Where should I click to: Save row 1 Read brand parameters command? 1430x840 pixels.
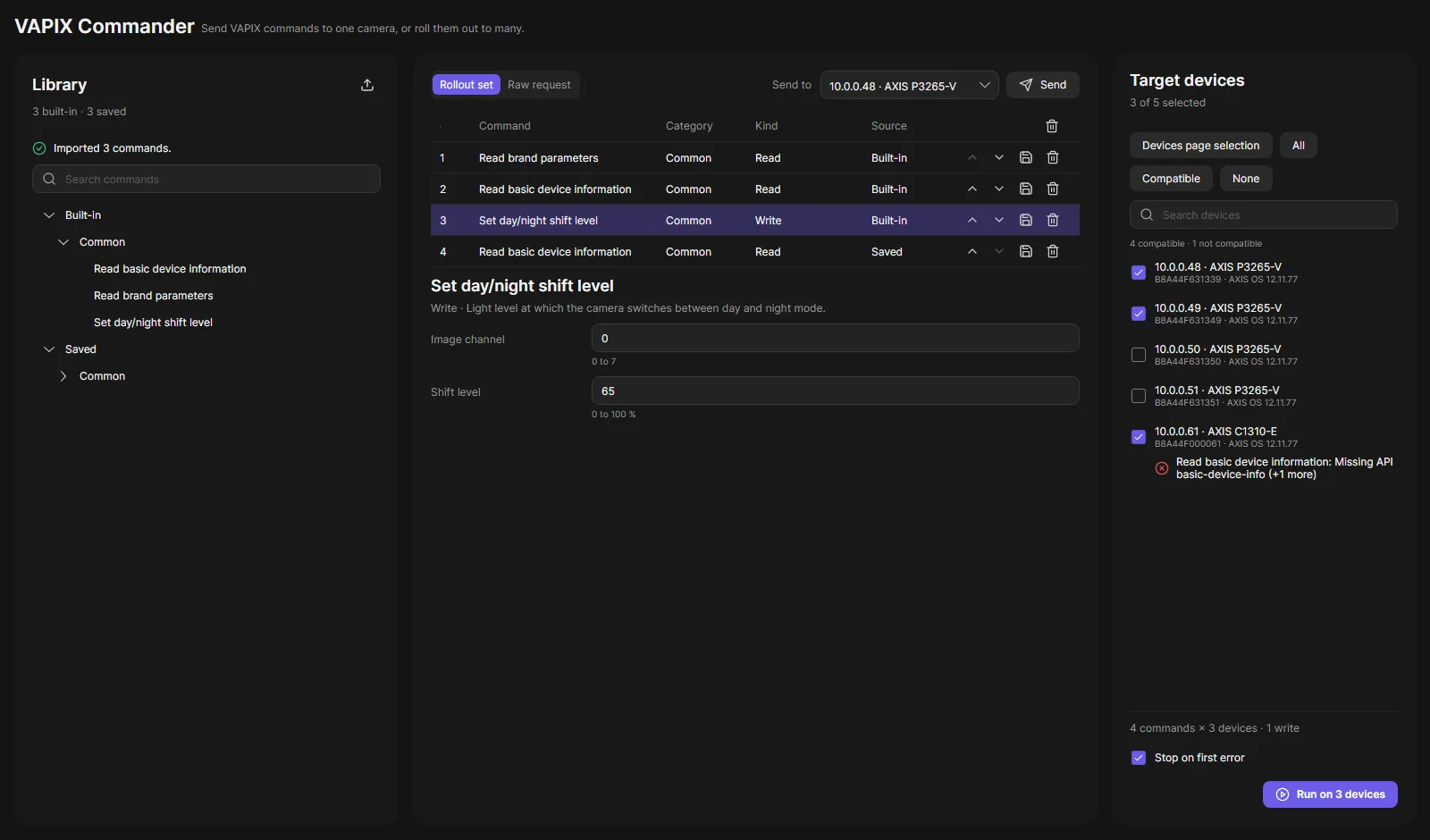(x=1026, y=157)
